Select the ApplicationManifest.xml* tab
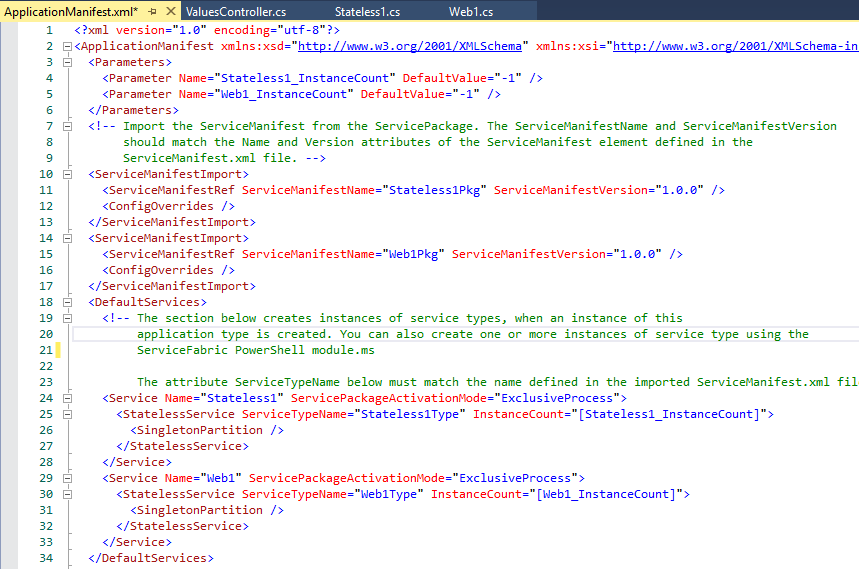The width and height of the screenshot is (859, 569). pos(71,12)
